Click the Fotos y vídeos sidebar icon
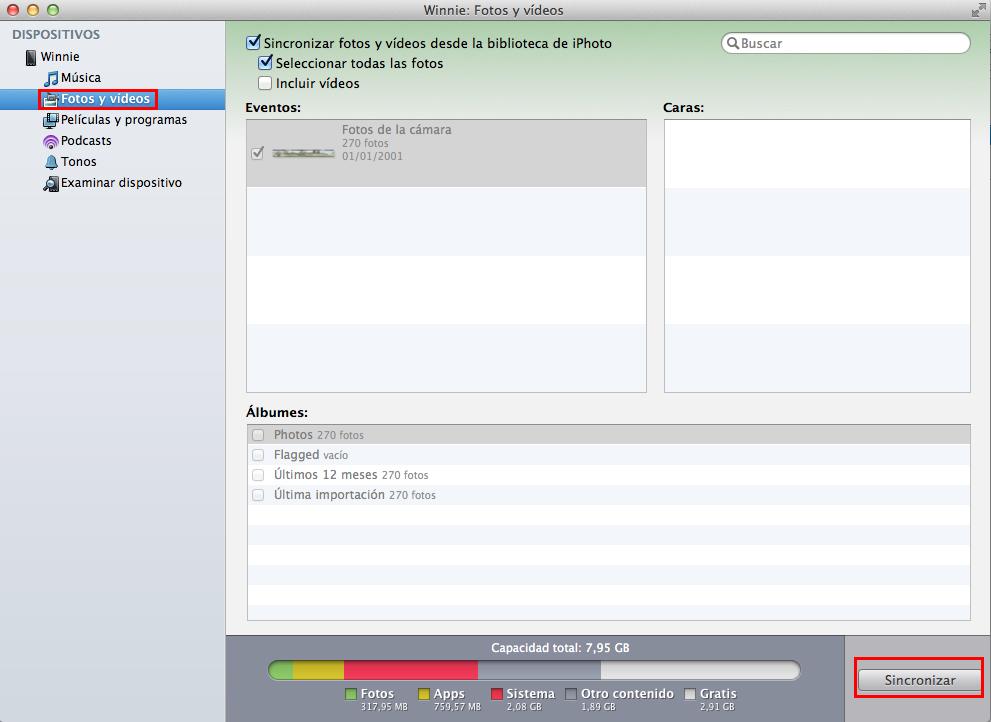 [50, 99]
